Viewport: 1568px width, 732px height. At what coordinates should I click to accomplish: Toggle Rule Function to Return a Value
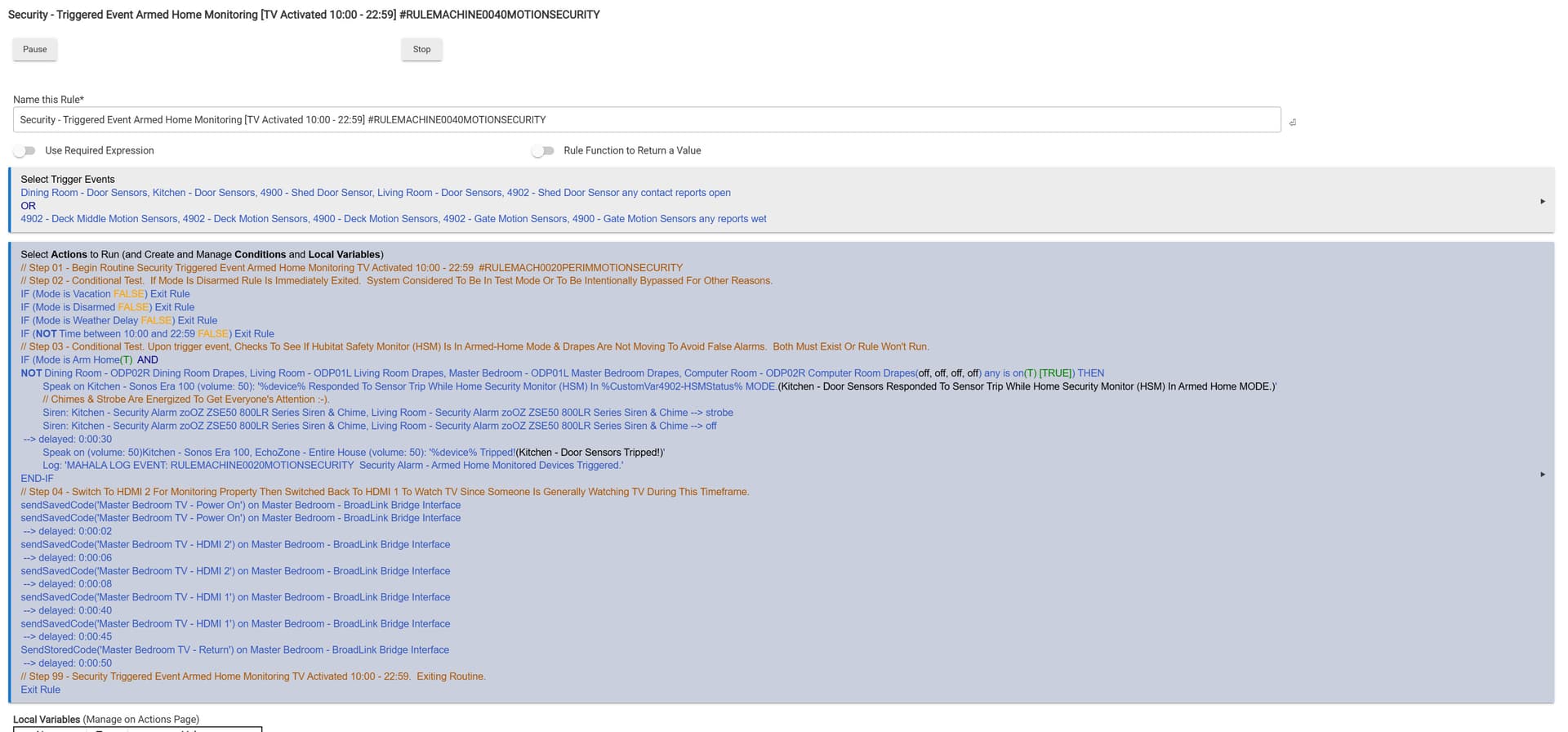pos(543,151)
